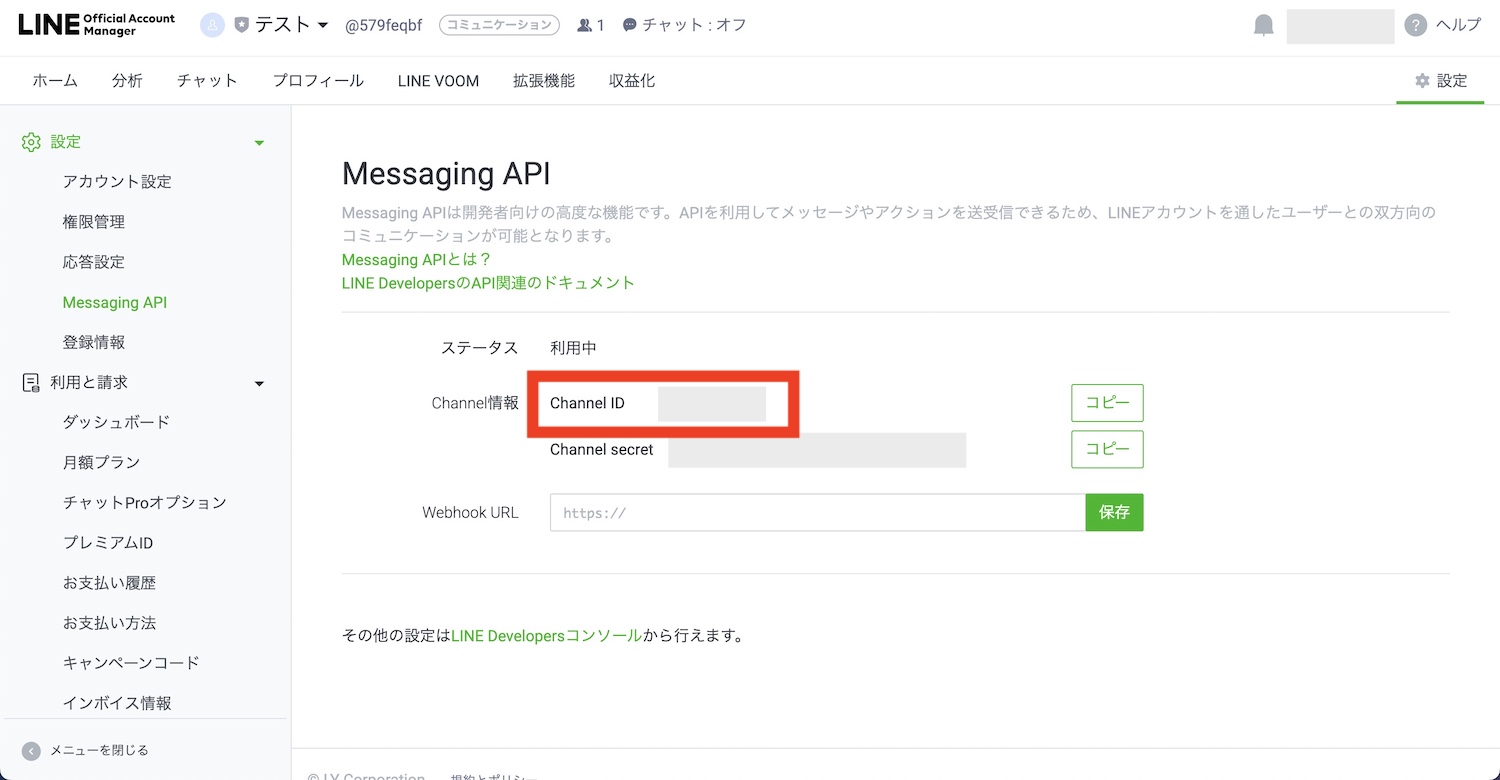This screenshot has width=1500, height=780.
Task: Select Messaging API in the sidebar
Action: pos(115,302)
